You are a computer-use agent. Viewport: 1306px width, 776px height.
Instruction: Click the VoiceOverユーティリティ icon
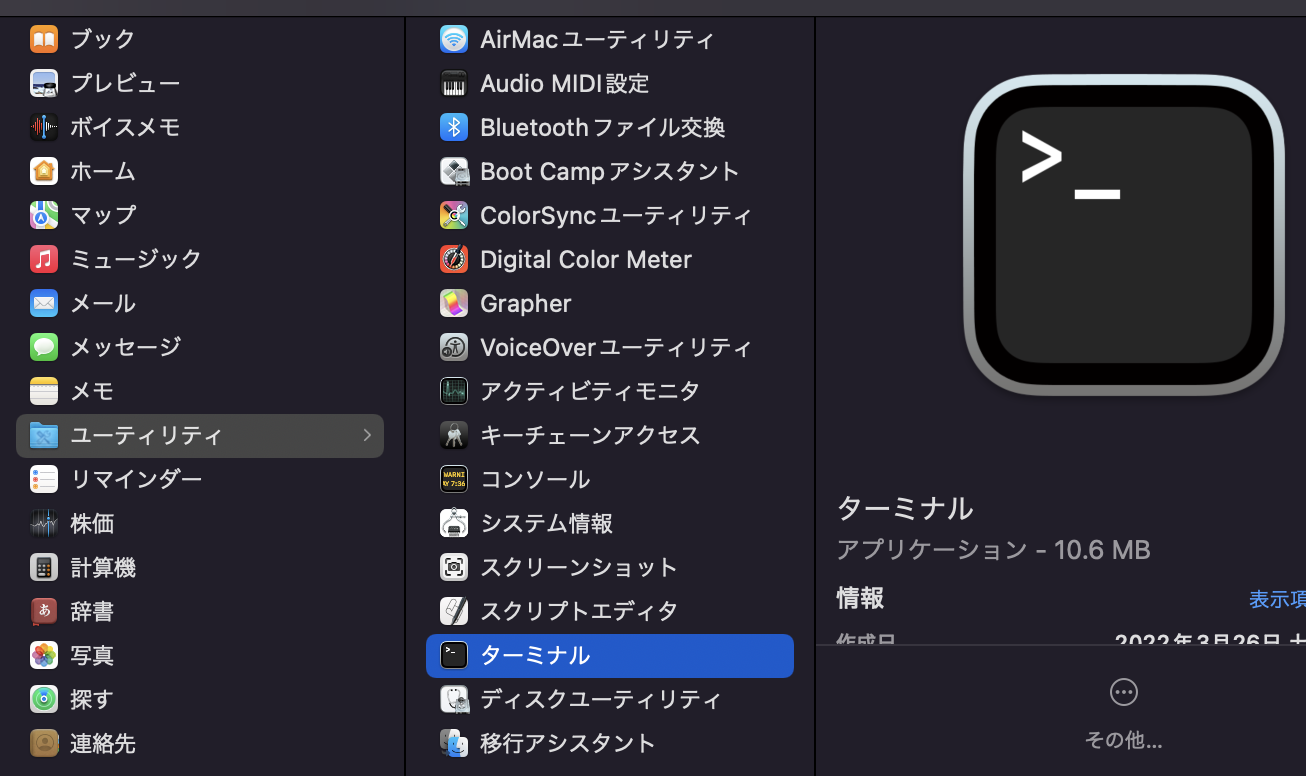point(454,348)
